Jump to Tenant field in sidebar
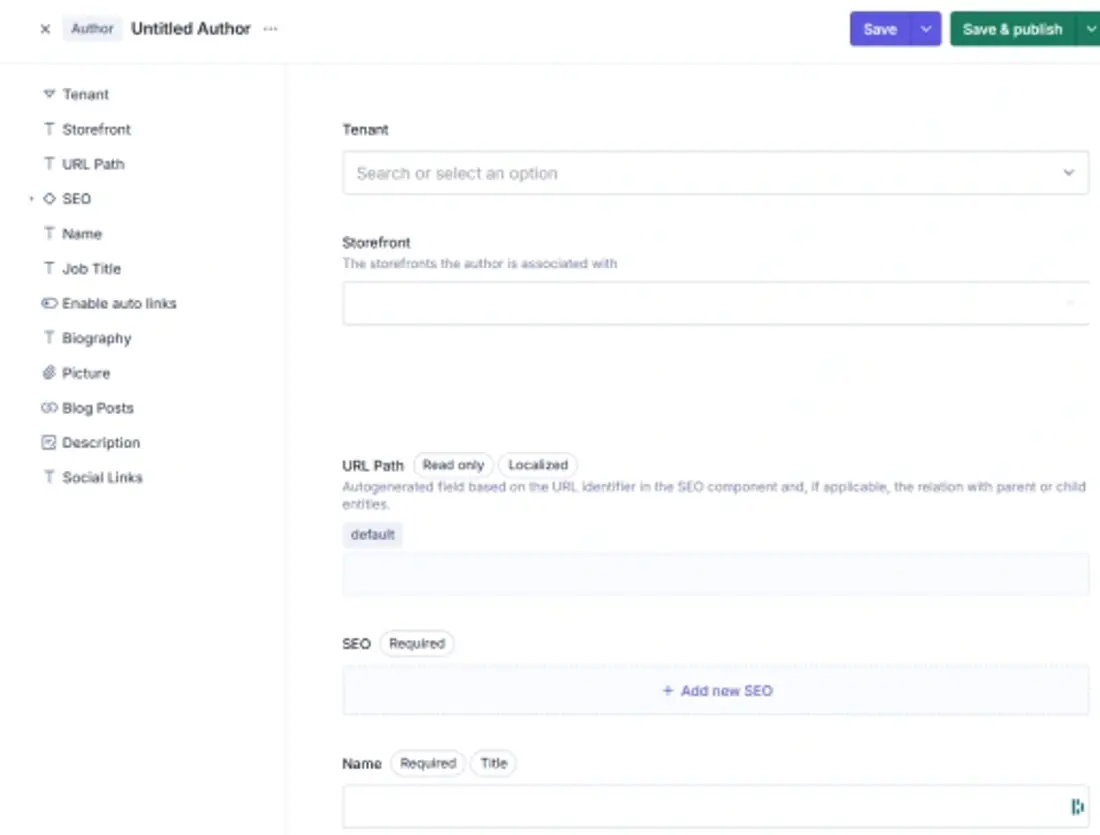 86,94
